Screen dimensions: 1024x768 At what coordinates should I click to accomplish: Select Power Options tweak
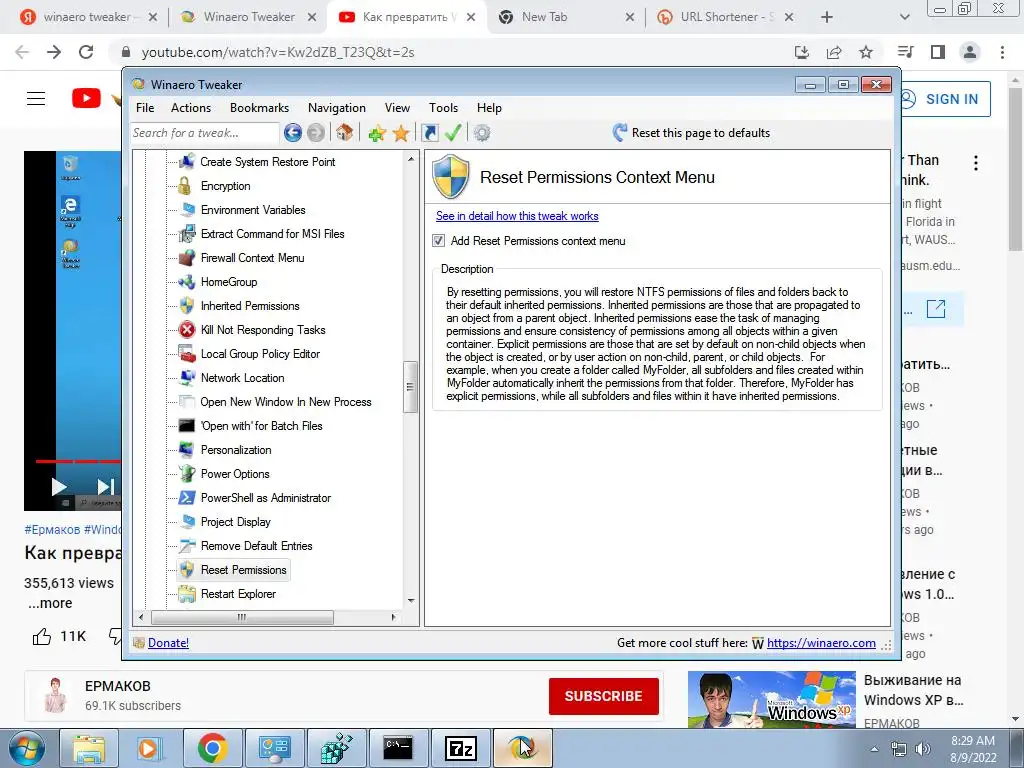pyautogui.click(x=235, y=474)
